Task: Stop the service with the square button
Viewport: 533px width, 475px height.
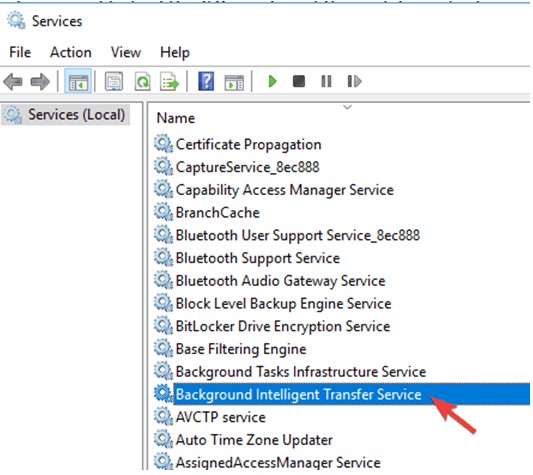Action: pyautogui.click(x=299, y=81)
